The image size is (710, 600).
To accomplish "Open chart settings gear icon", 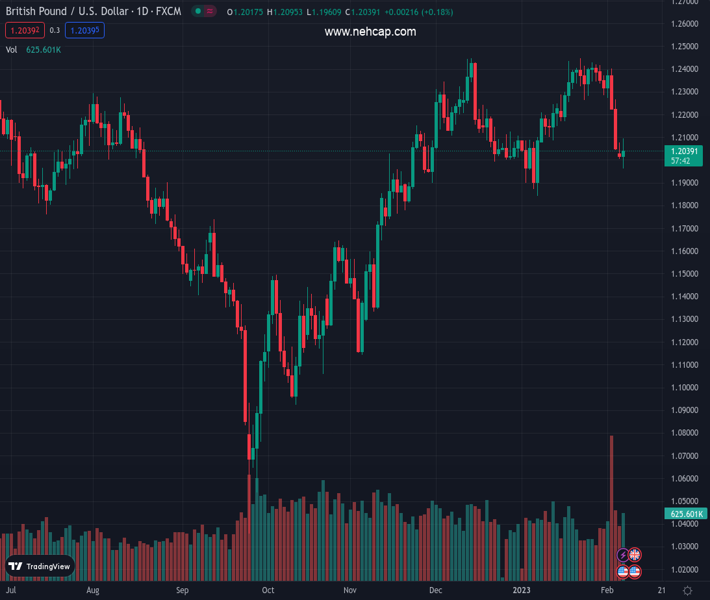I will tap(688, 590).
